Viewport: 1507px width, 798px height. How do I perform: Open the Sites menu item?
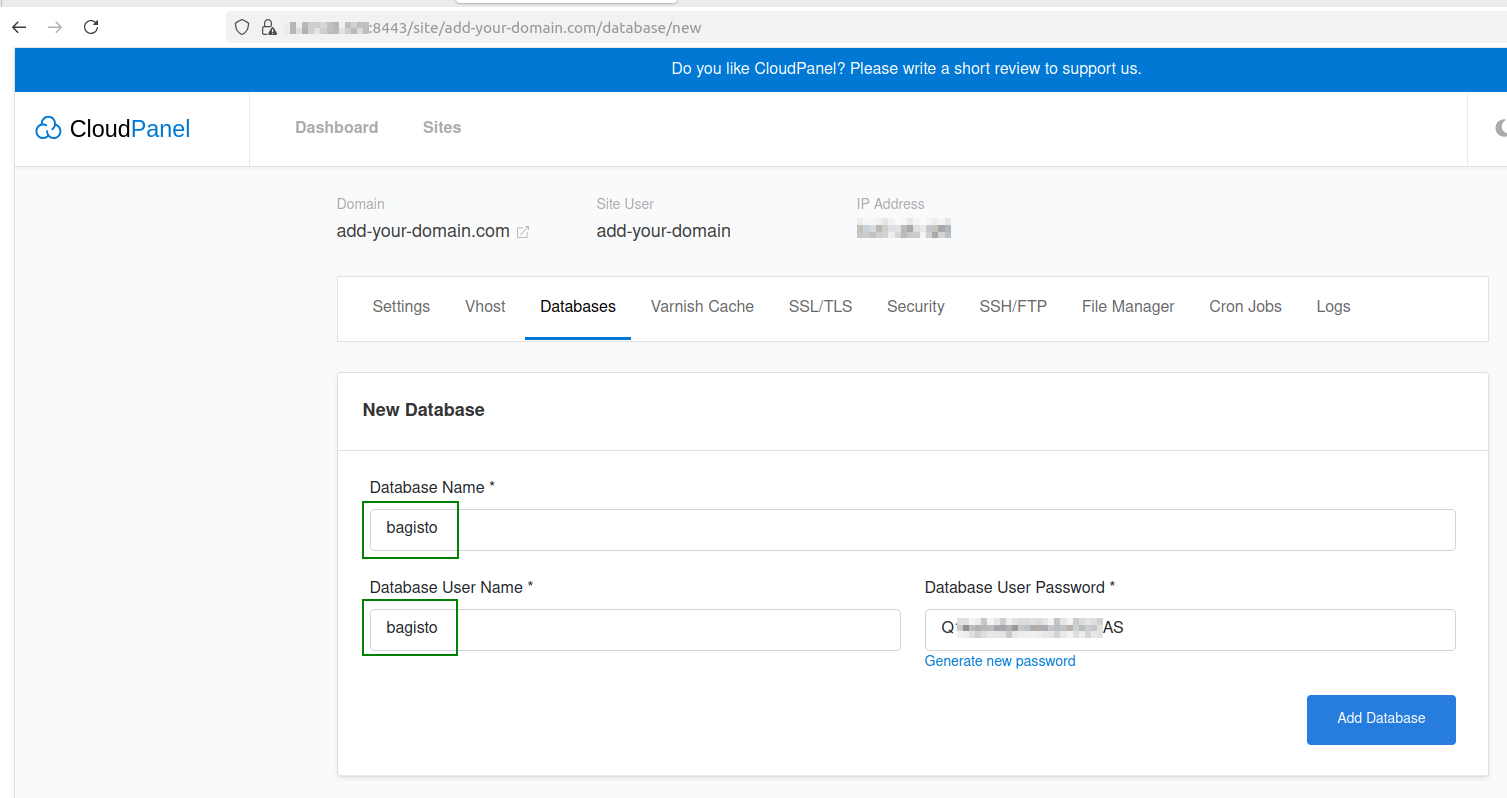[442, 128]
